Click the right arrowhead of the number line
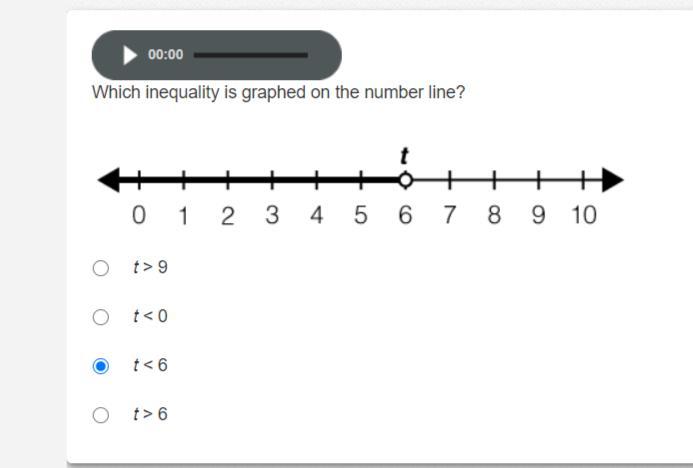Image resolution: width=693 pixels, height=468 pixels. (x=613, y=180)
